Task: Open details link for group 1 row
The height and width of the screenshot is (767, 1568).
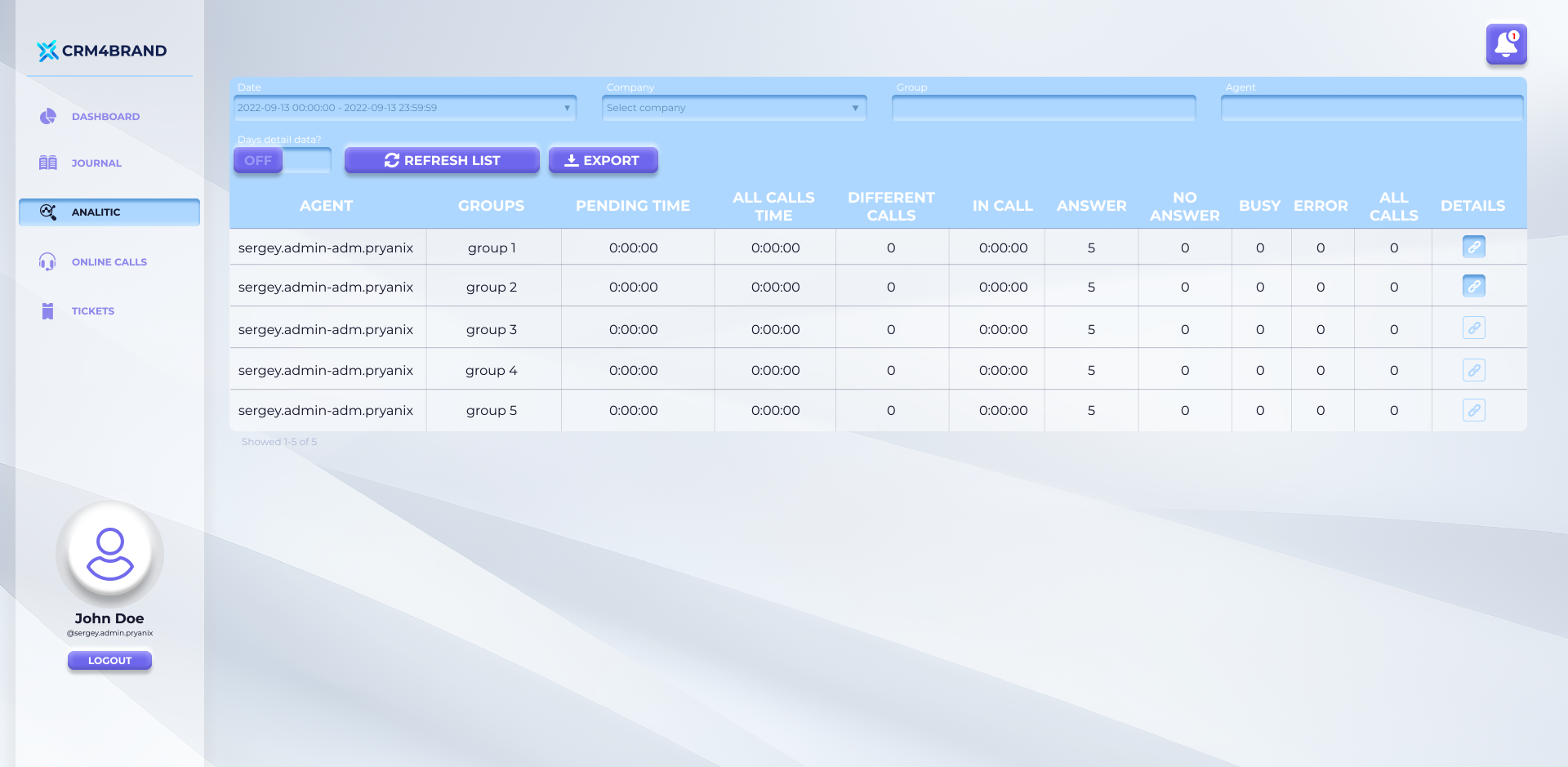Action: [1473, 247]
